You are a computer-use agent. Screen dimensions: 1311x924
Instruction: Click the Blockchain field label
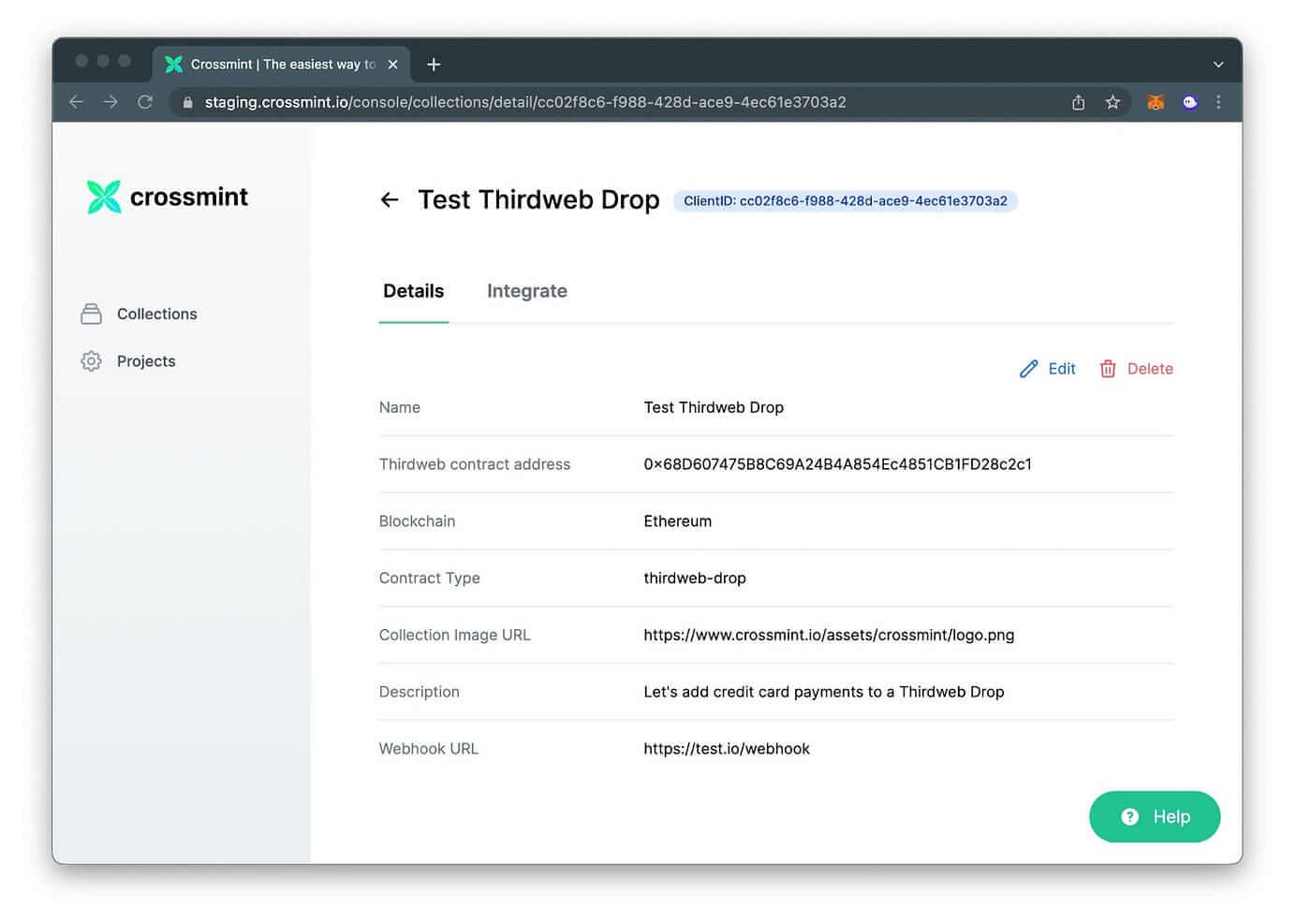click(417, 521)
